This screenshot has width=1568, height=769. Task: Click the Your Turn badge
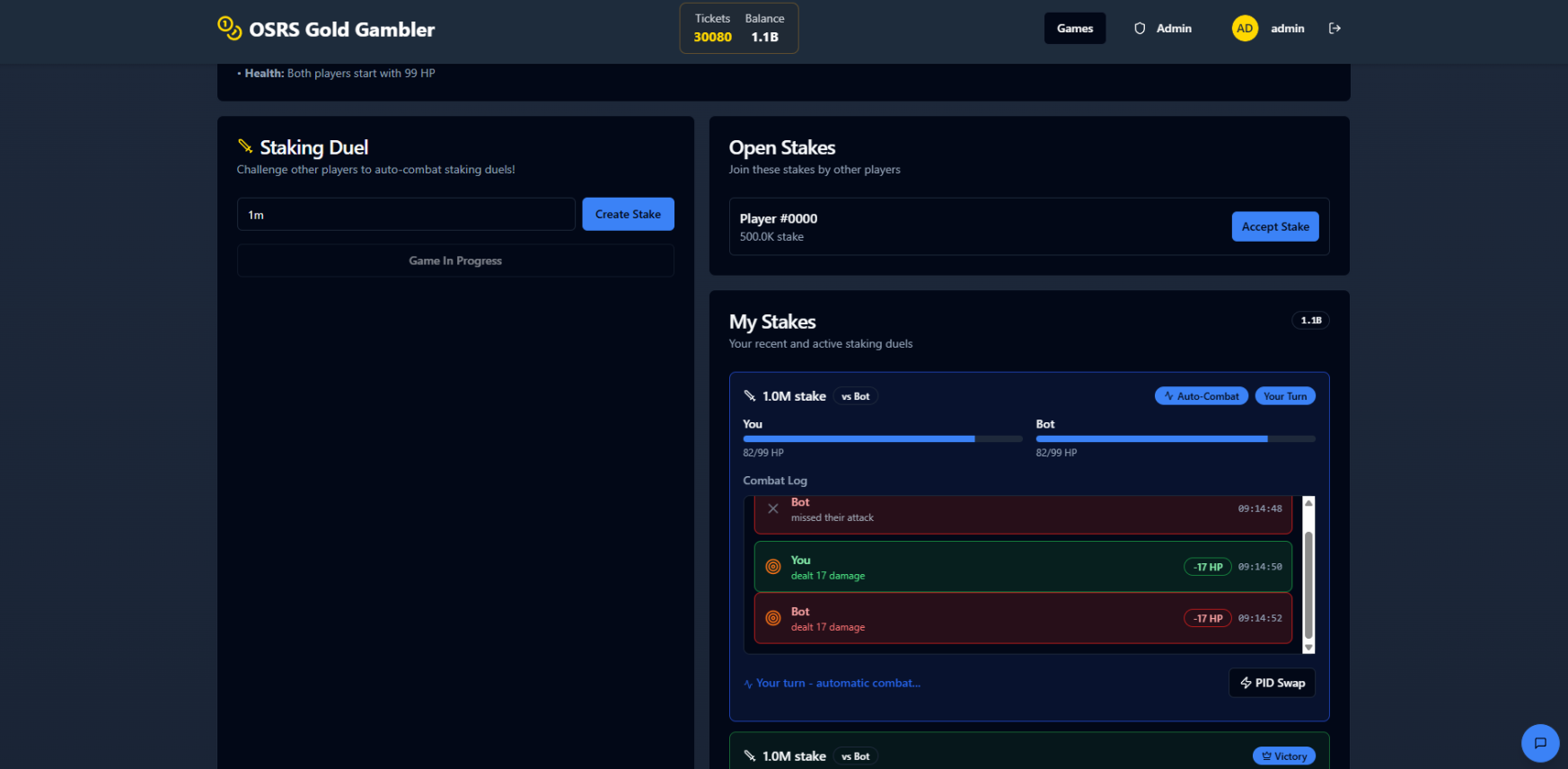tap(1285, 396)
